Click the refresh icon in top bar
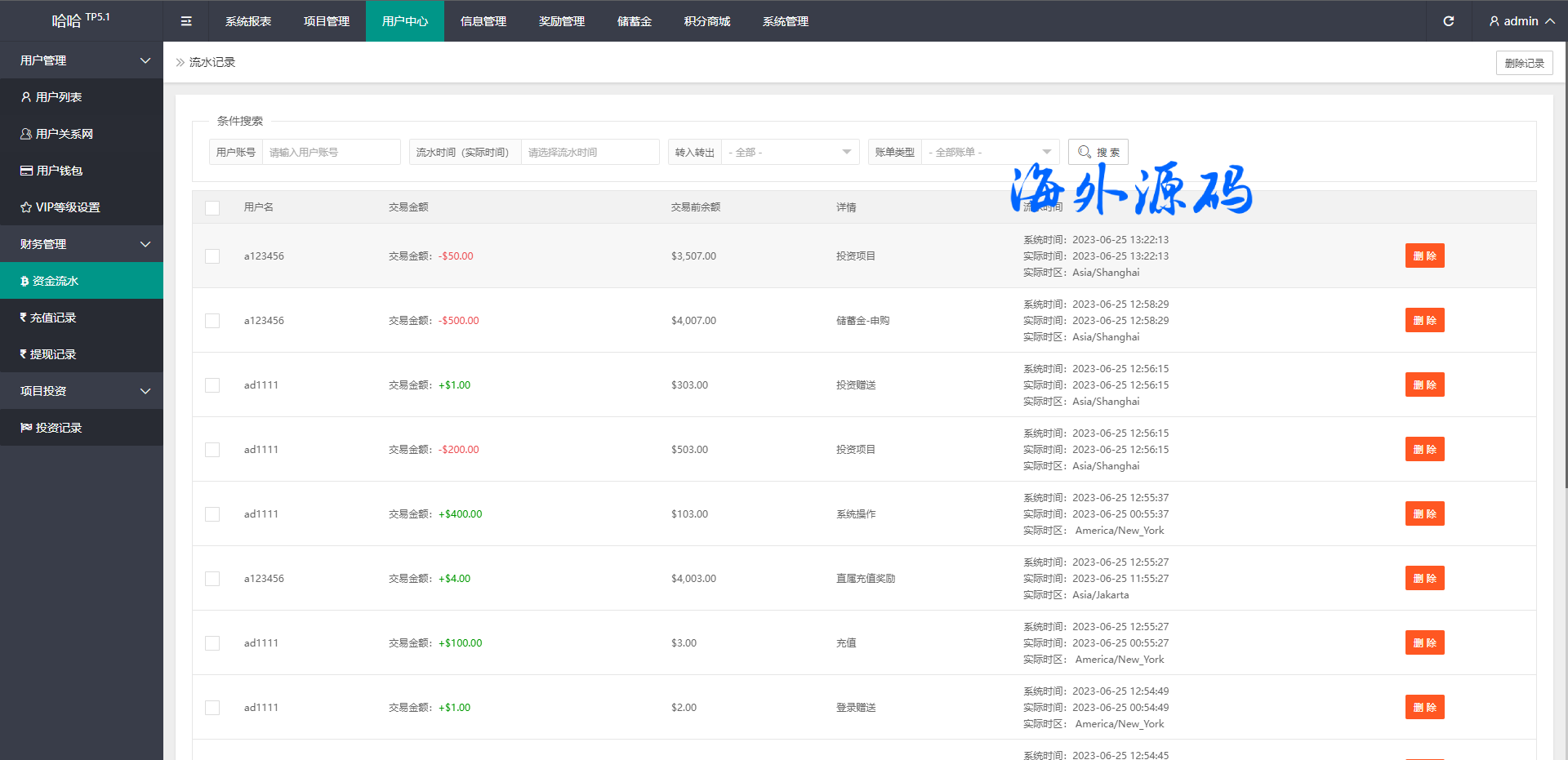Screen dimensions: 1568x760 click(x=1448, y=21)
